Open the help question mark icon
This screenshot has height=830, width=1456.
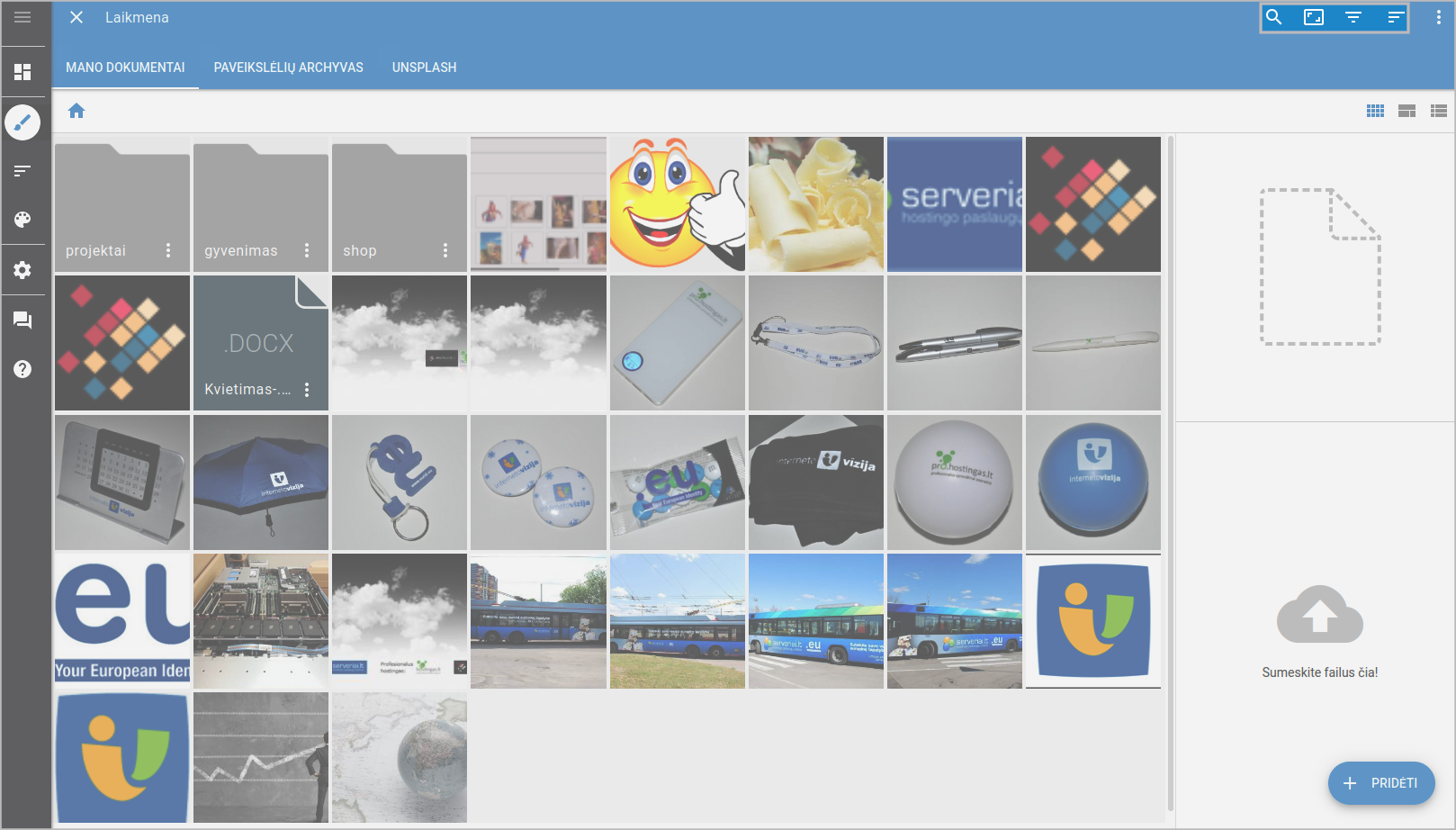tap(22, 369)
